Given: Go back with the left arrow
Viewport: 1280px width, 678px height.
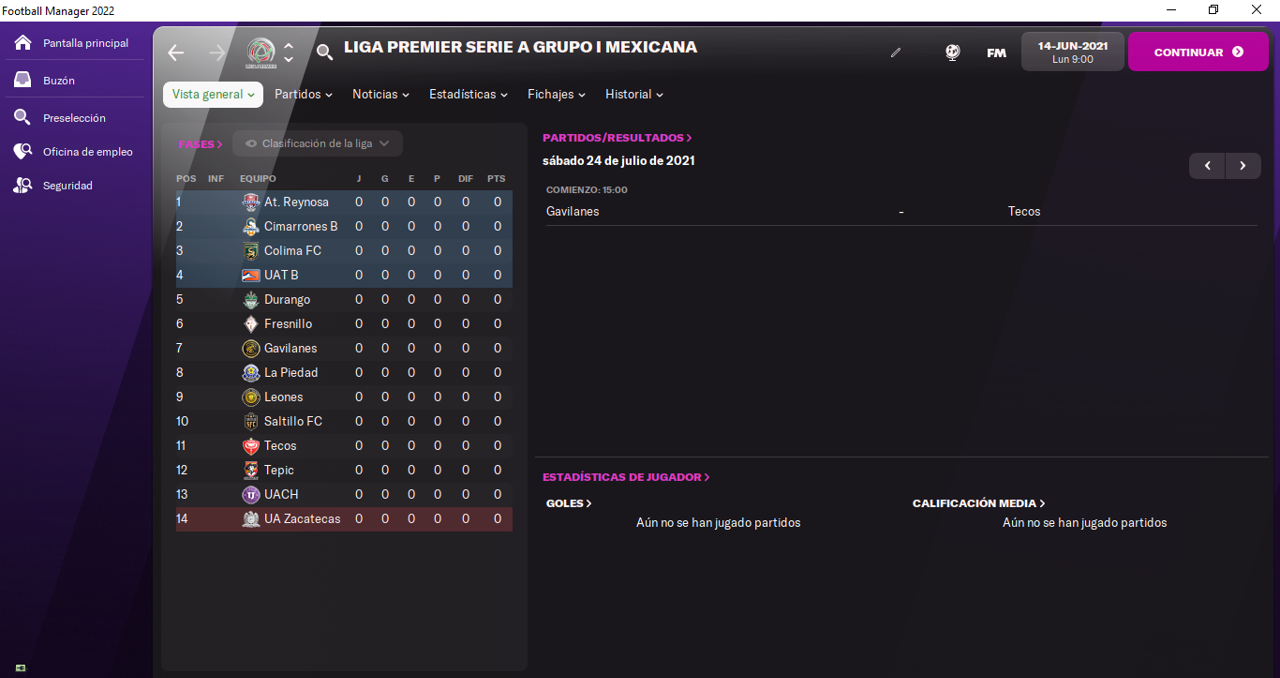Looking at the screenshot, I should [176, 52].
